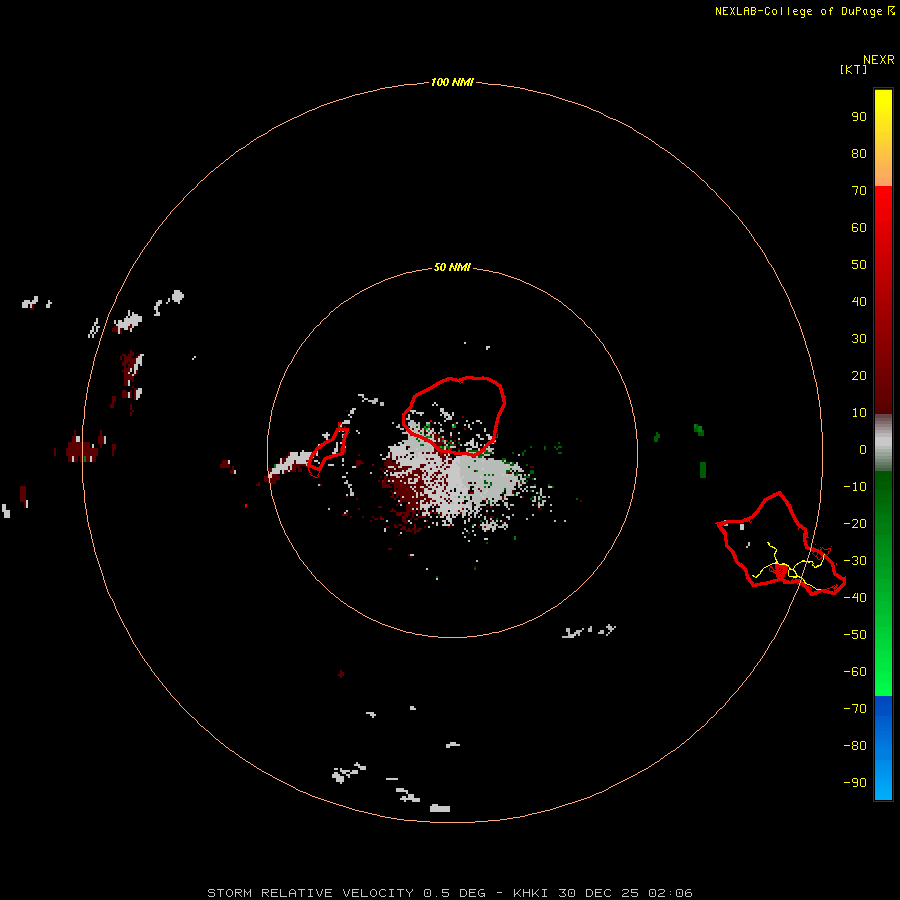Pick the blue segment of the color bar
This screenshot has width=900, height=900.
tap(883, 748)
